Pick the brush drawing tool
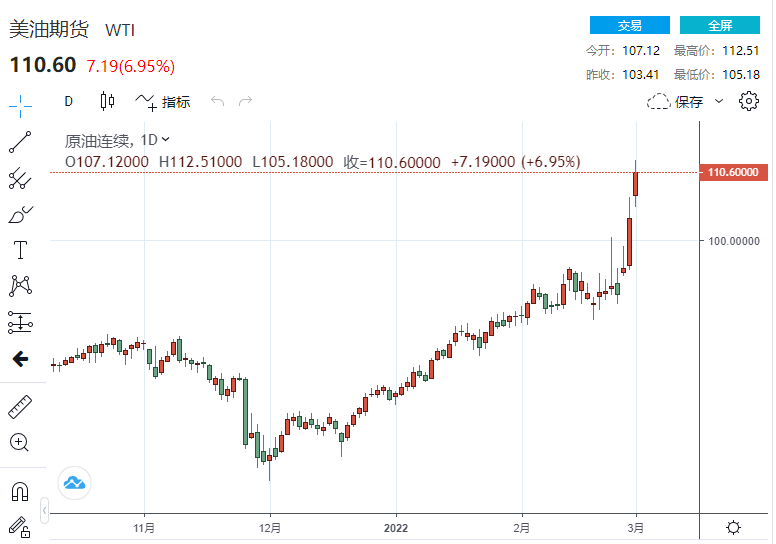The height and width of the screenshot is (544, 776). point(20,214)
